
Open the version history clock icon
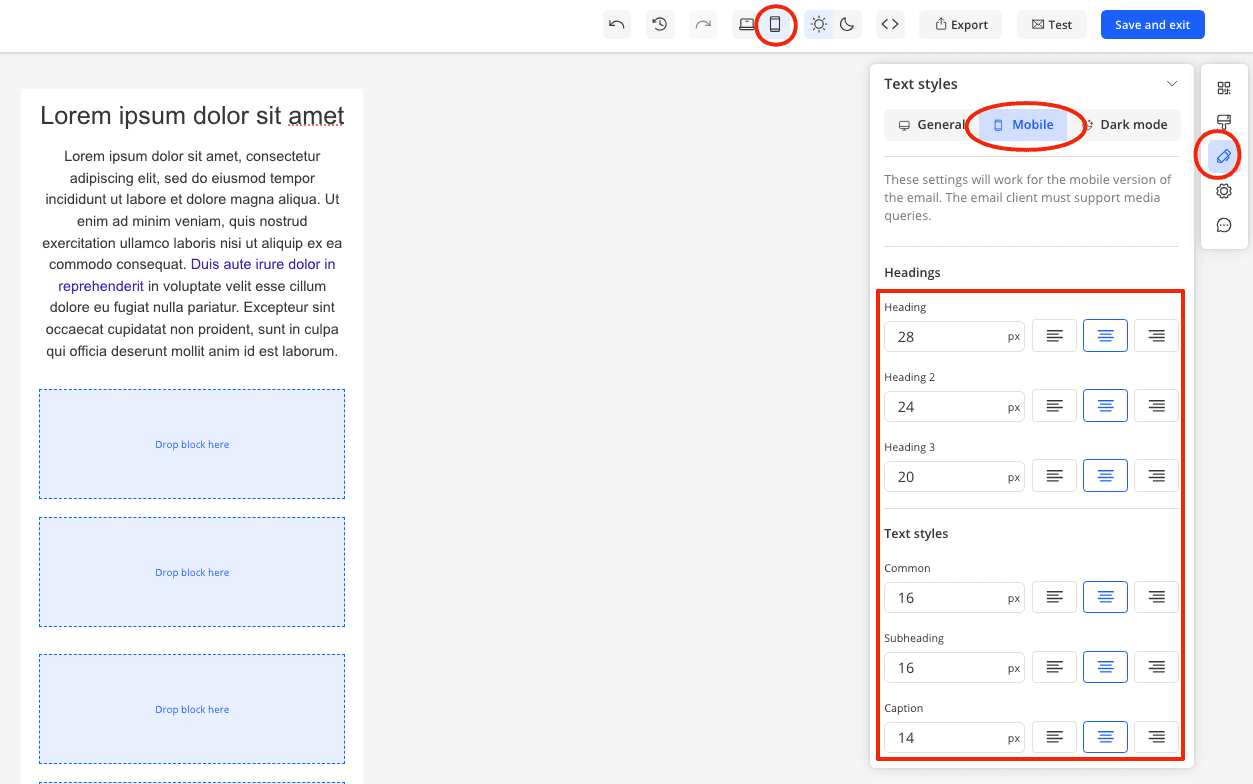pyautogui.click(x=659, y=25)
